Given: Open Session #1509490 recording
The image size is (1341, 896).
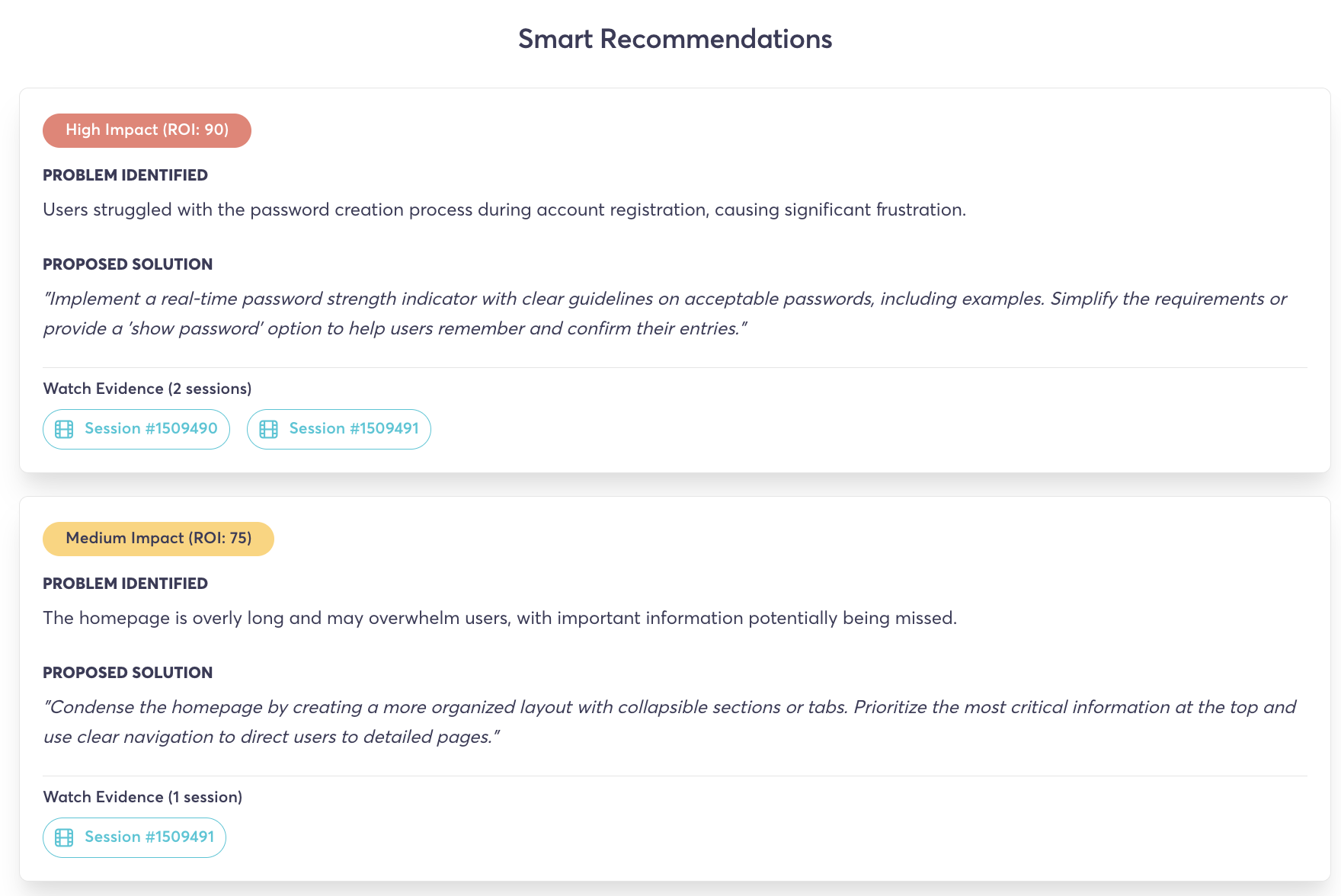Looking at the screenshot, I should 136,429.
